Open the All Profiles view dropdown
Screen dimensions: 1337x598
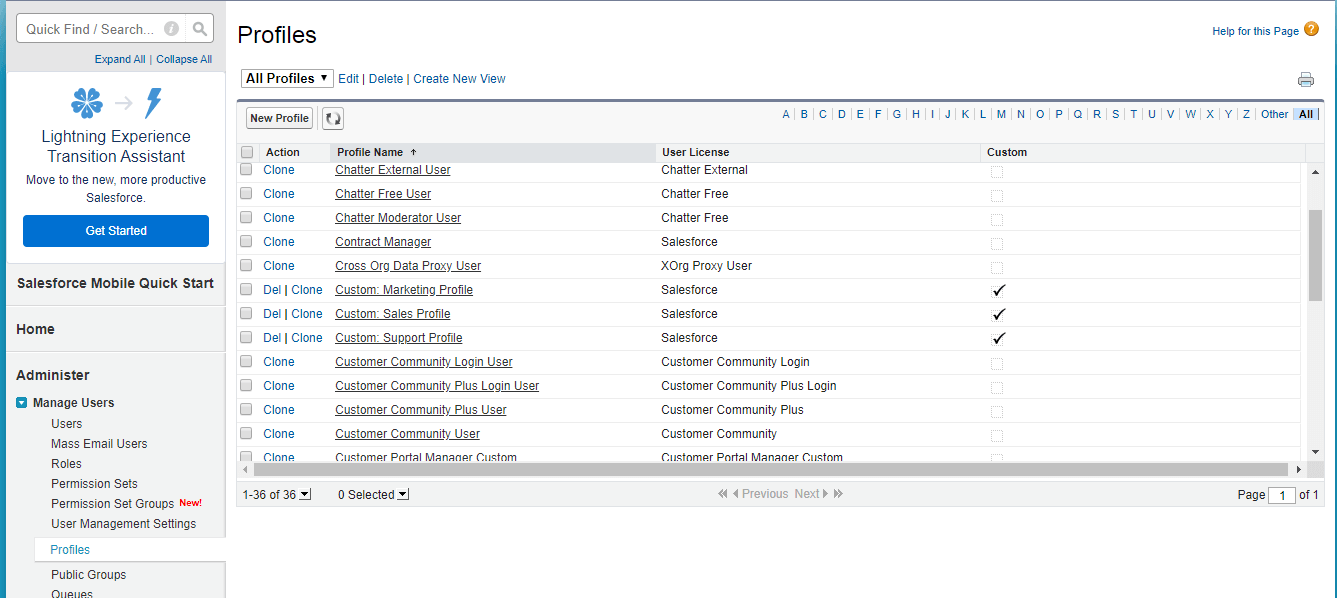[287, 78]
